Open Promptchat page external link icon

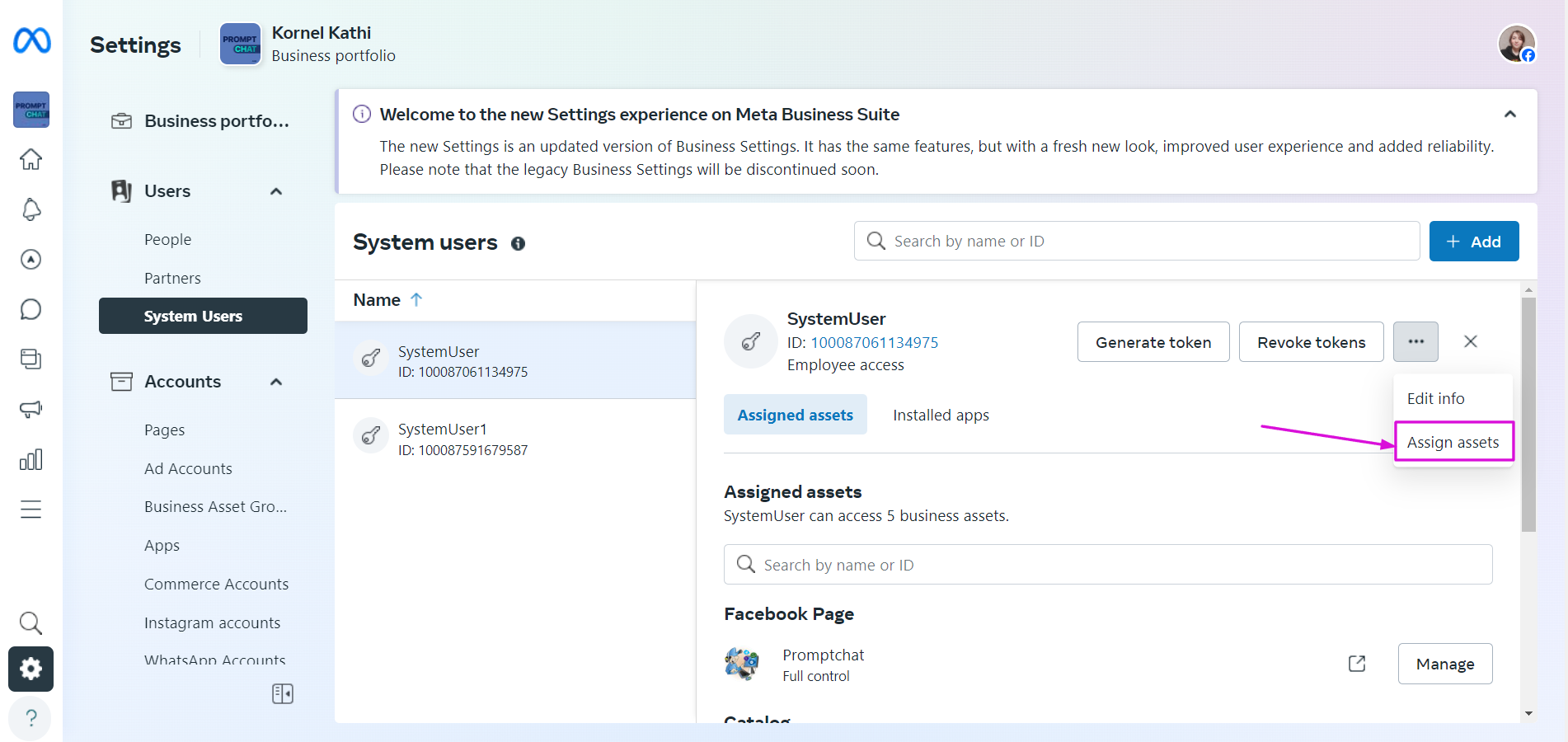coord(1357,664)
